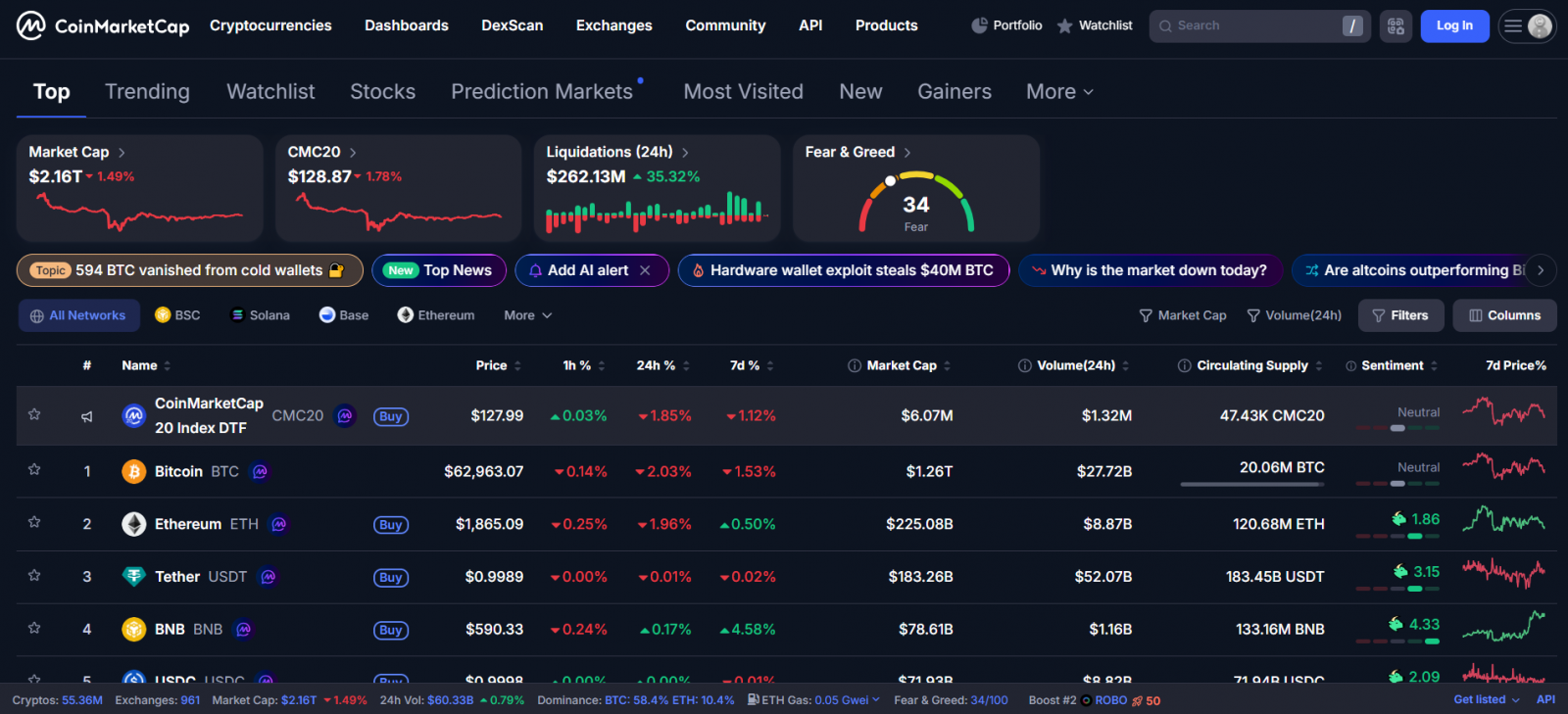Viewport: 1568px width, 714px height.
Task: Open the Market Cap filter dropdown
Action: (x=1183, y=315)
